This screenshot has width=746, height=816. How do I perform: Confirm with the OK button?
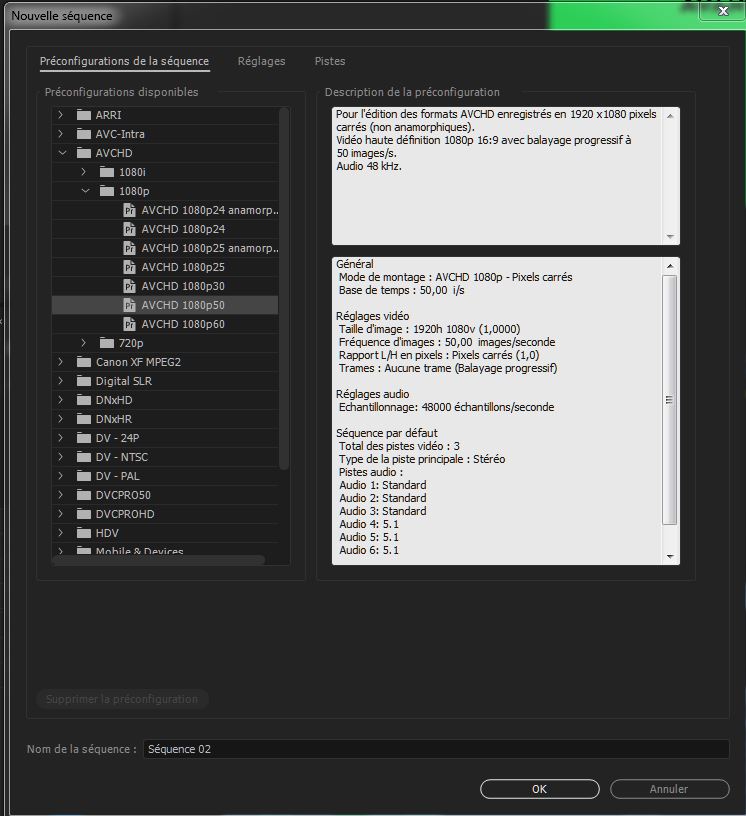coord(539,789)
